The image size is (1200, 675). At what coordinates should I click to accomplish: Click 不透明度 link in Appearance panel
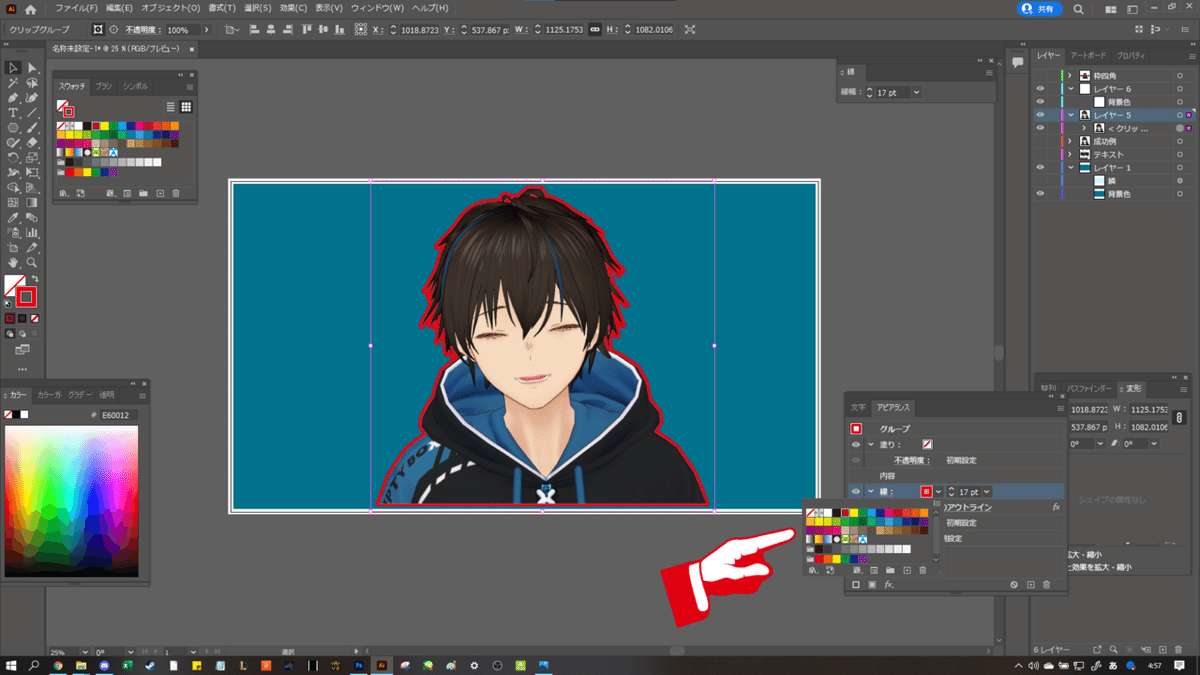tap(912, 460)
